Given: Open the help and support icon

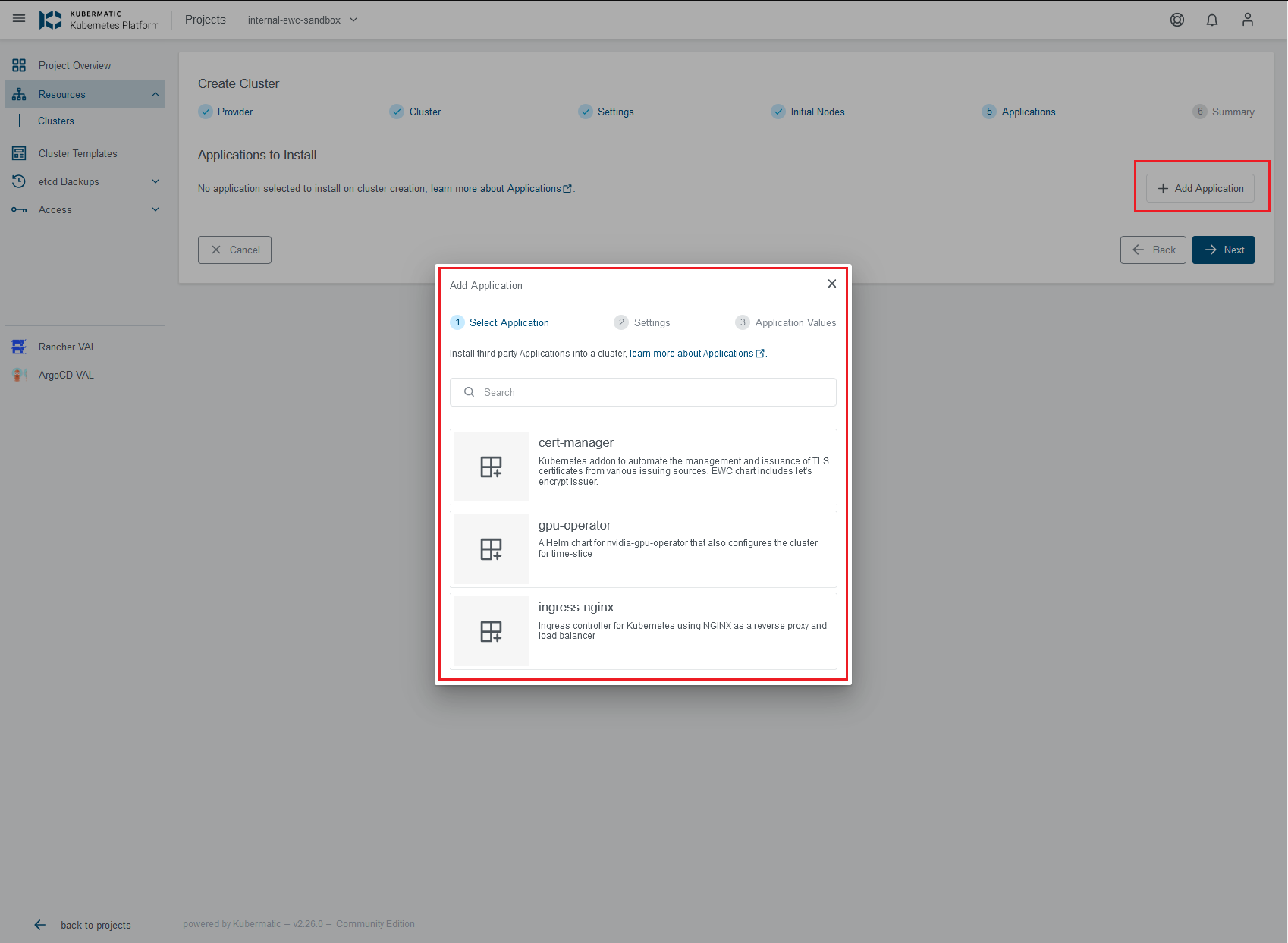Looking at the screenshot, I should [x=1176, y=20].
